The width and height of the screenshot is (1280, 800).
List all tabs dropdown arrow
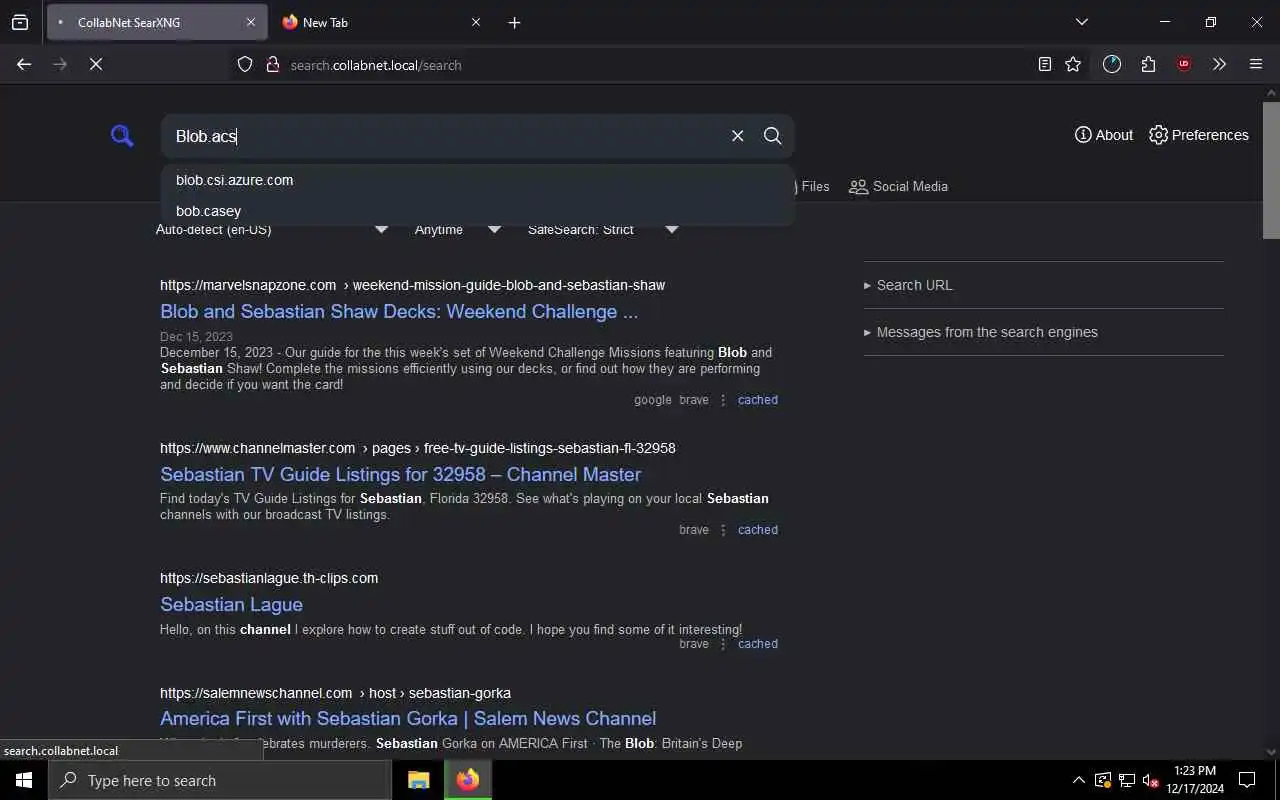tap(1081, 22)
